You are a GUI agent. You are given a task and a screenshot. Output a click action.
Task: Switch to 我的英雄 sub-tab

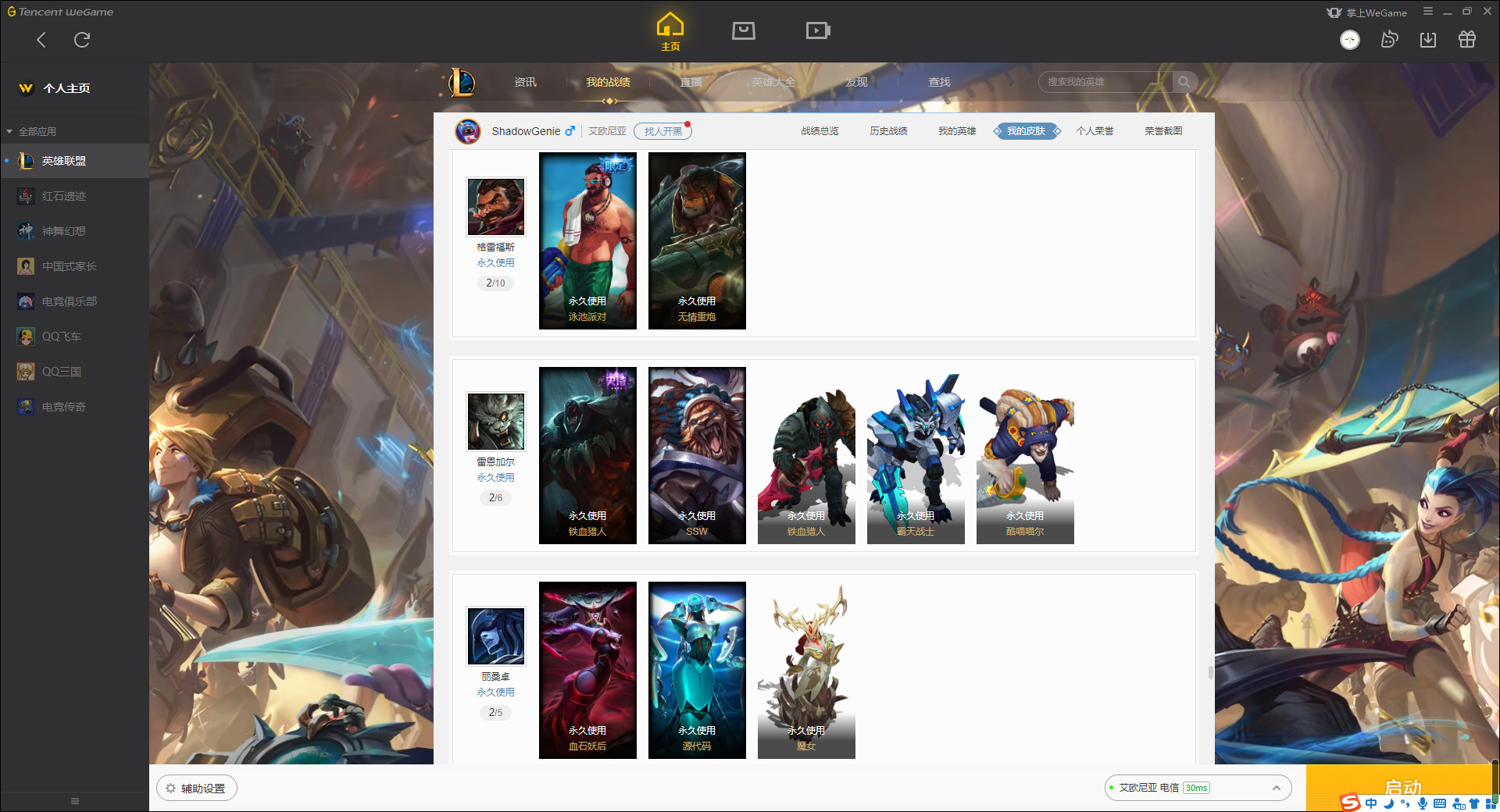click(957, 131)
